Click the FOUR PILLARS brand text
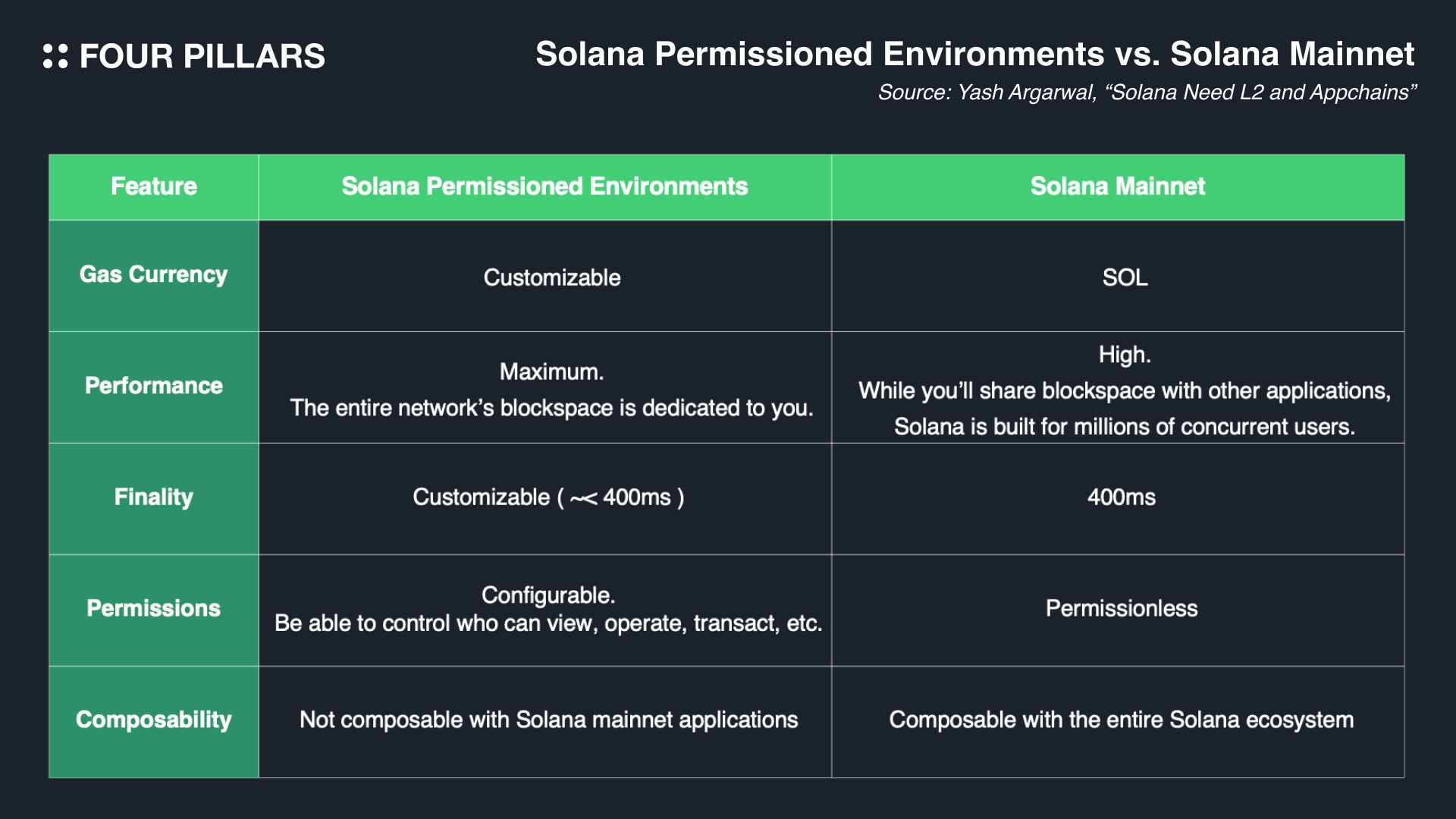Viewport: 1456px width, 819px height. pyautogui.click(x=202, y=57)
